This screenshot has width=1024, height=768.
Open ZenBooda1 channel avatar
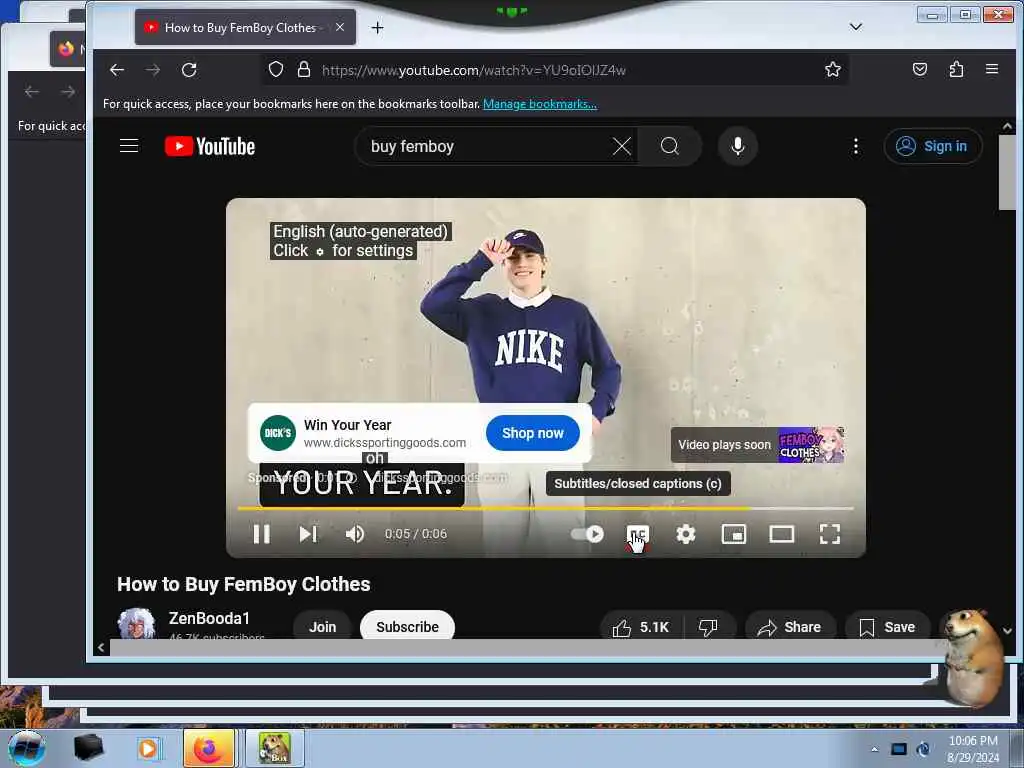pos(136,624)
